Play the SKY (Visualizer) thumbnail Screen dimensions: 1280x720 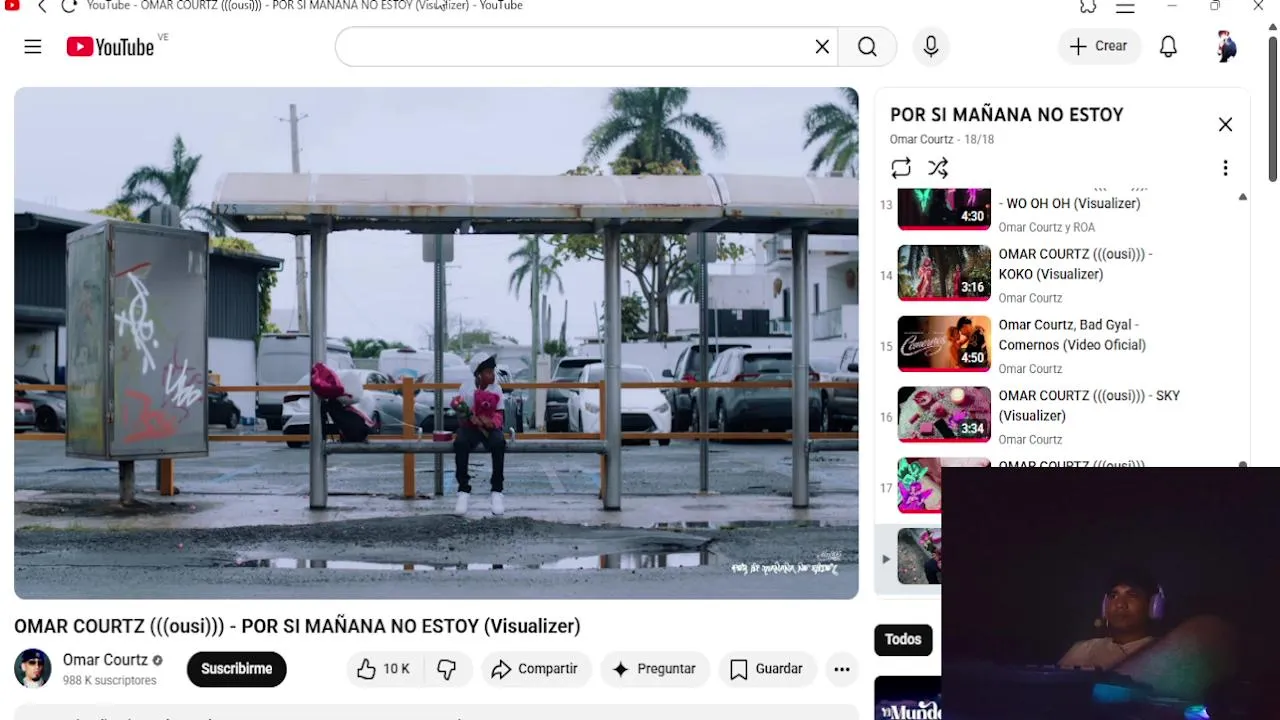pyautogui.click(x=944, y=414)
